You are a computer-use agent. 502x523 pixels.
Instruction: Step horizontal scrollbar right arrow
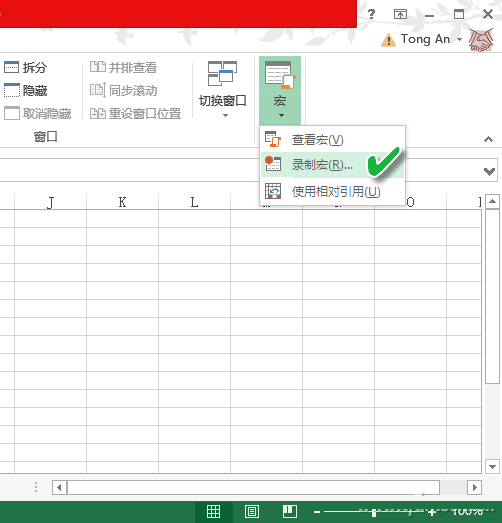[x=475, y=488]
